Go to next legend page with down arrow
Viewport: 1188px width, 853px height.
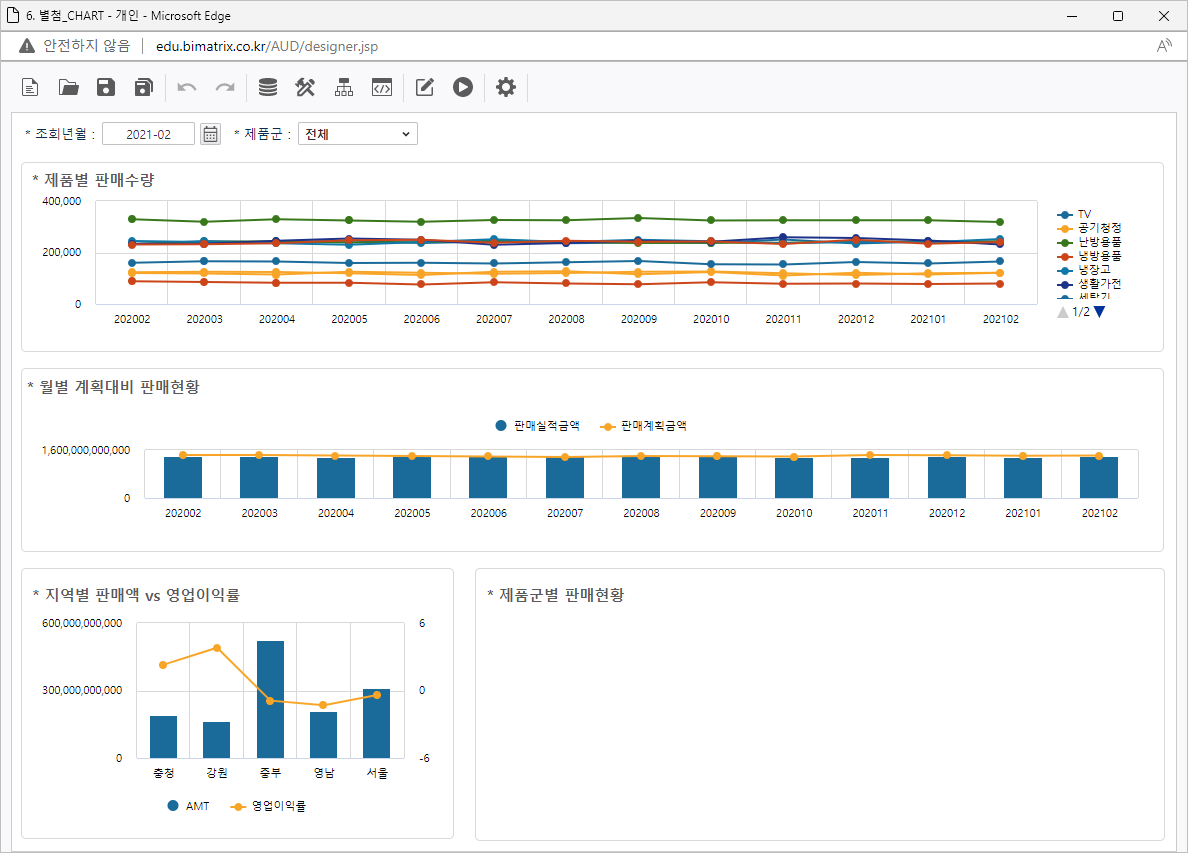(x=1100, y=312)
